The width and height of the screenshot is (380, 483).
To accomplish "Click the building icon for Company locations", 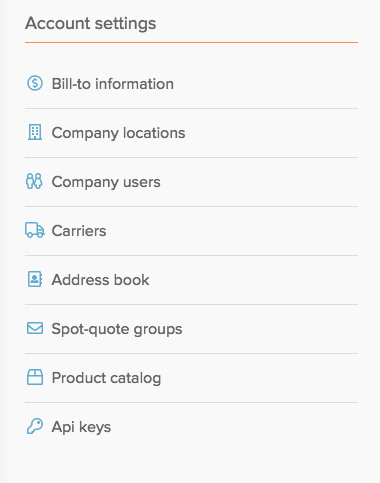I will coord(35,132).
